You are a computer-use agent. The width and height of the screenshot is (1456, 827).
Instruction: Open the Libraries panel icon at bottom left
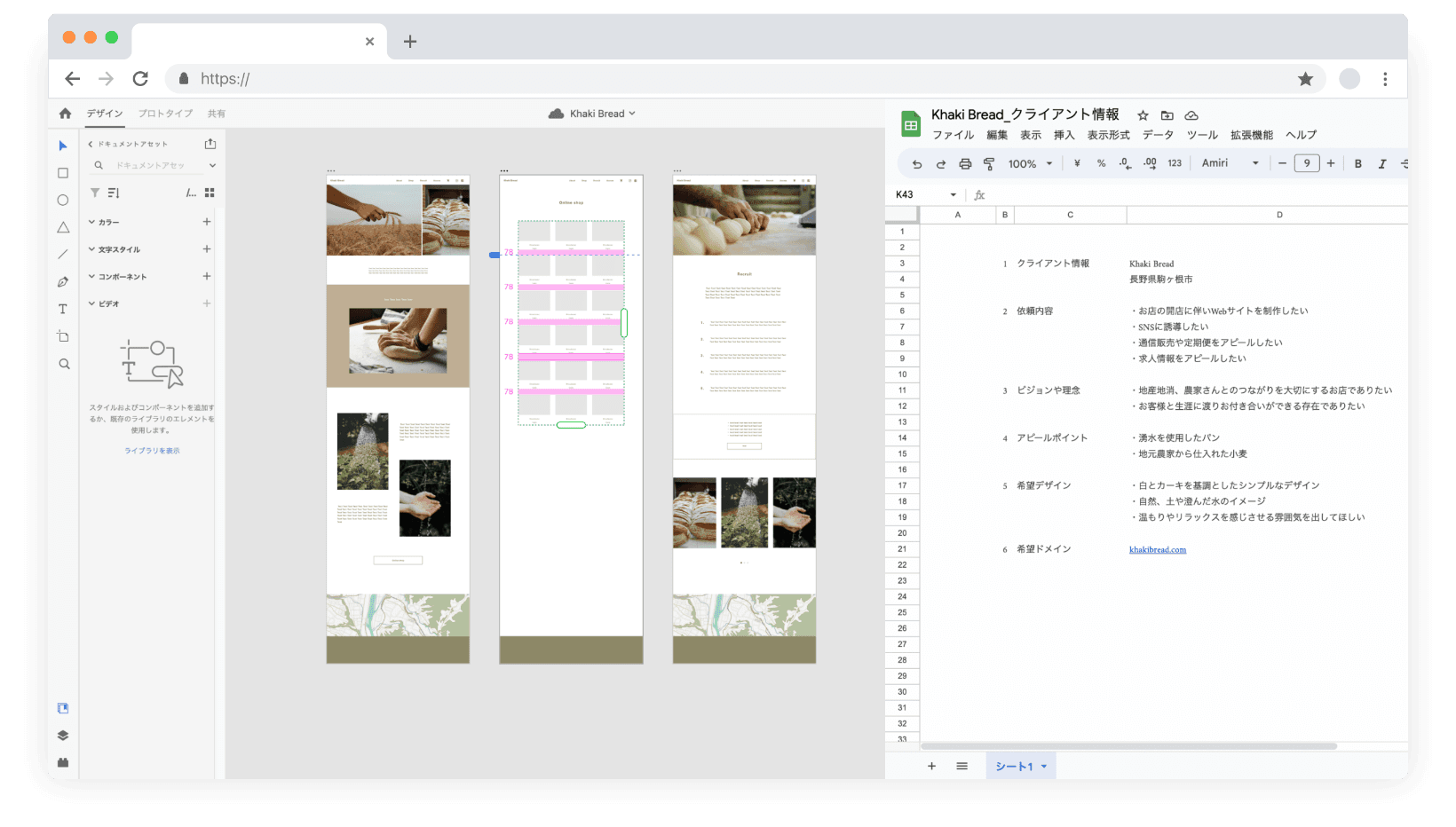click(x=63, y=708)
